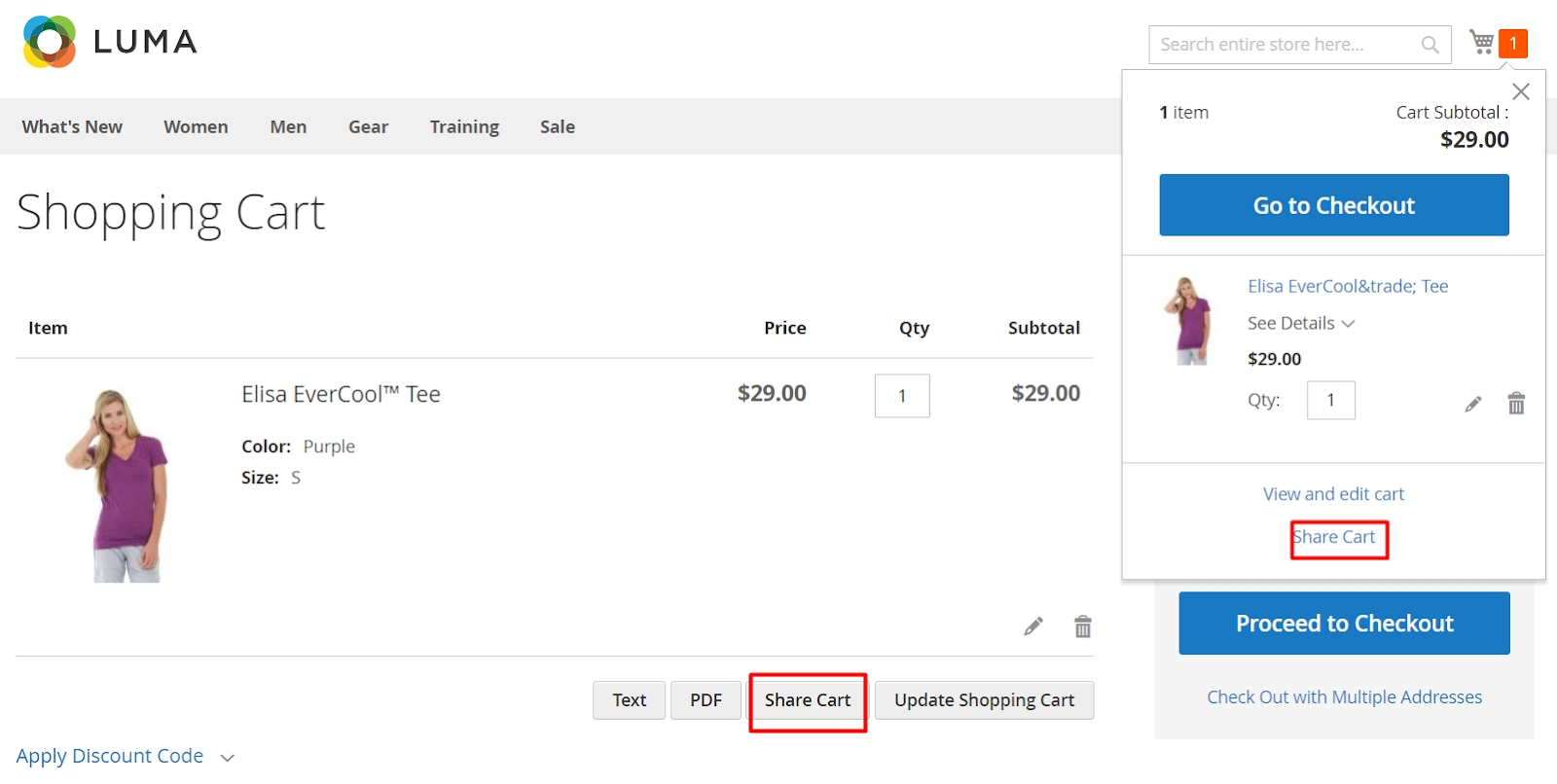Close the mini cart popup
1557x784 pixels.
[x=1521, y=91]
